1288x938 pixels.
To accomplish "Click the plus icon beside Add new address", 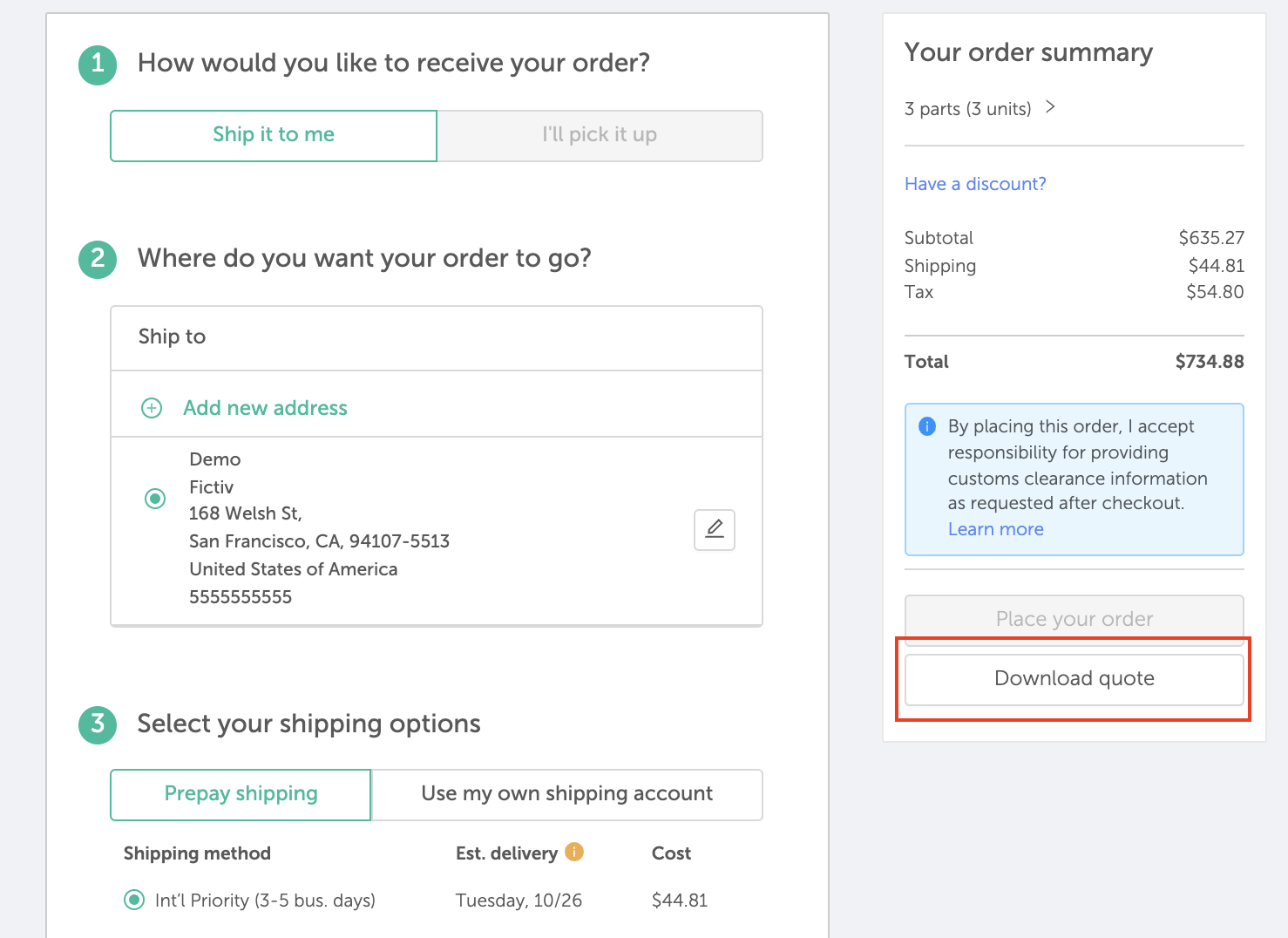I will coord(152,408).
